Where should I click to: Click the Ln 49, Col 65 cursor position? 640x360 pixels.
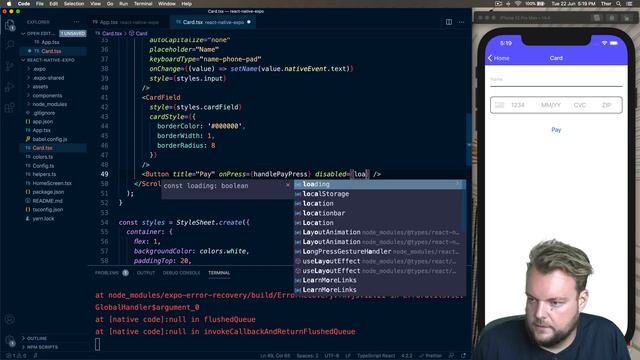[x=275, y=356]
